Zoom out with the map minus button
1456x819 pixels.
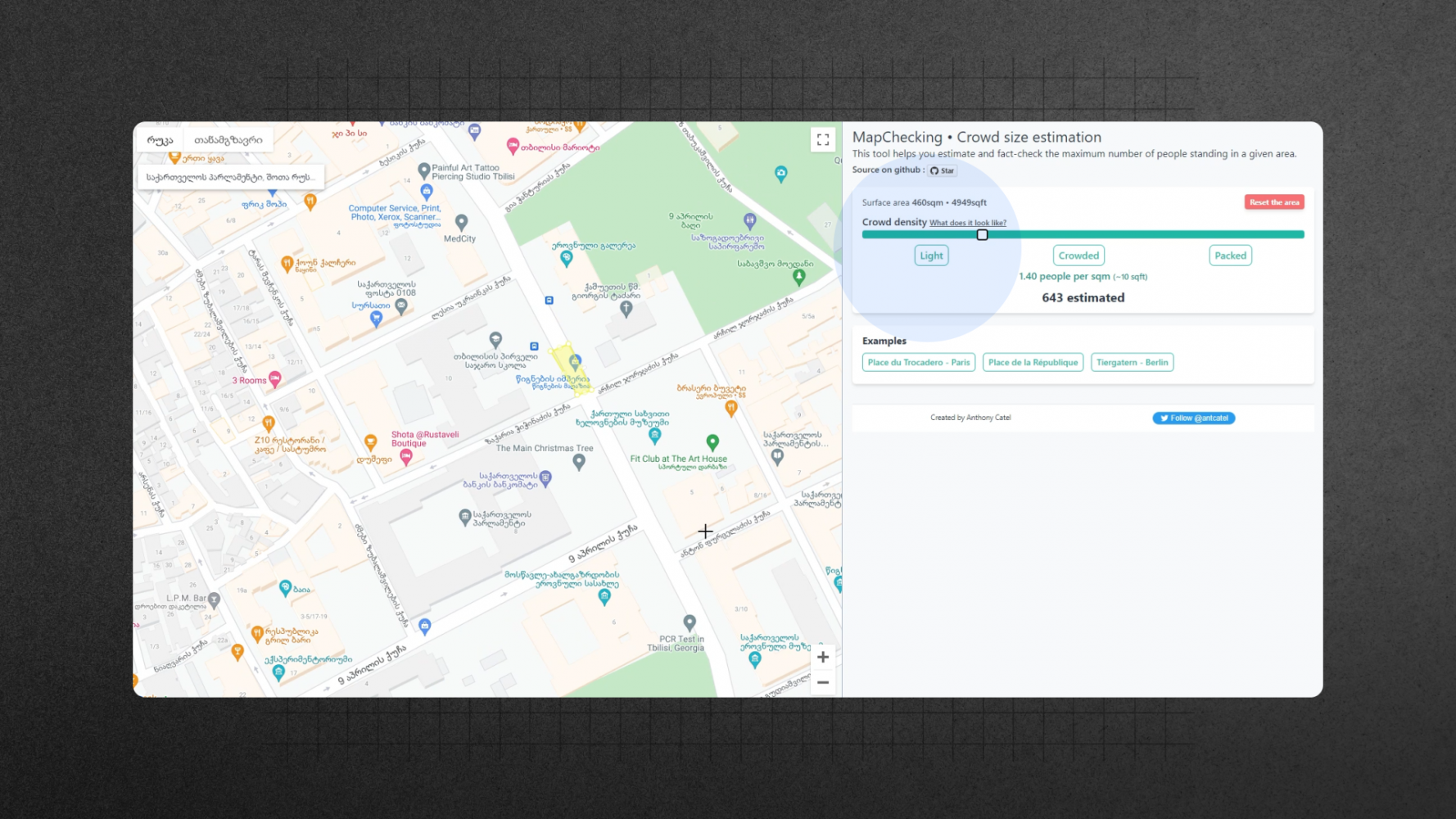[x=822, y=682]
